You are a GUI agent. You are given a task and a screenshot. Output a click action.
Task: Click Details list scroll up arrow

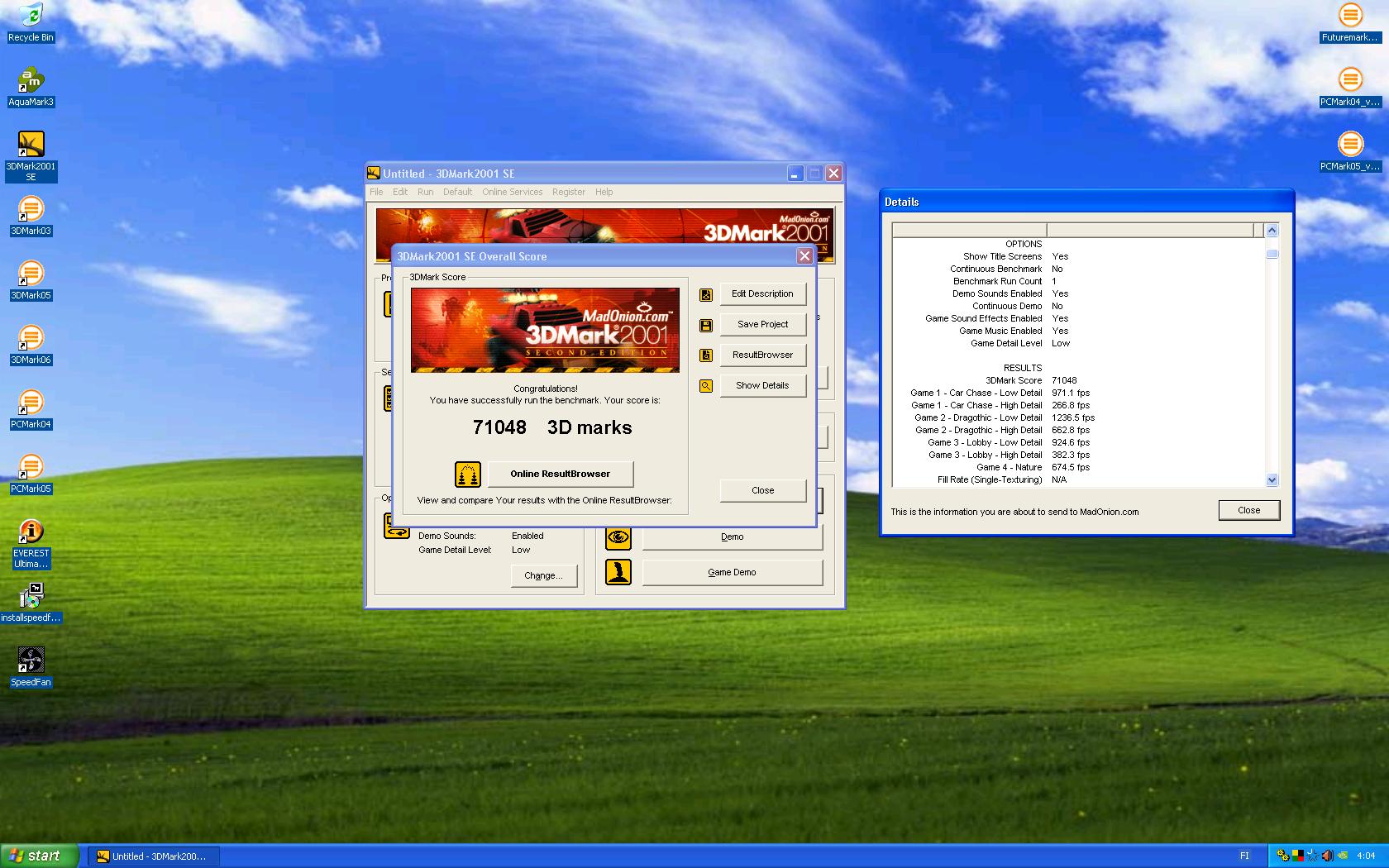click(x=1272, y=231)
